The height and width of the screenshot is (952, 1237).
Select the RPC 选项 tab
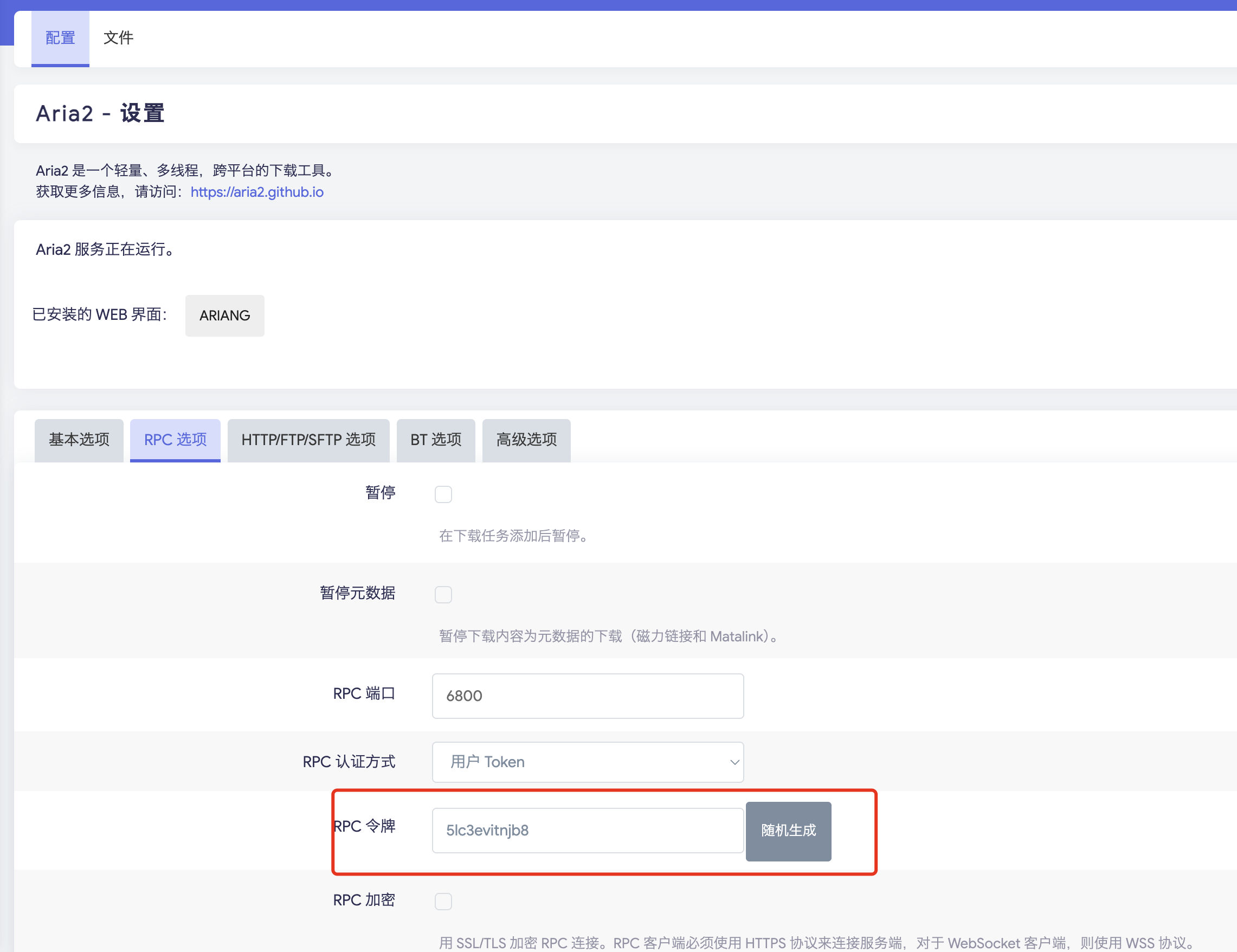[175, 440]
